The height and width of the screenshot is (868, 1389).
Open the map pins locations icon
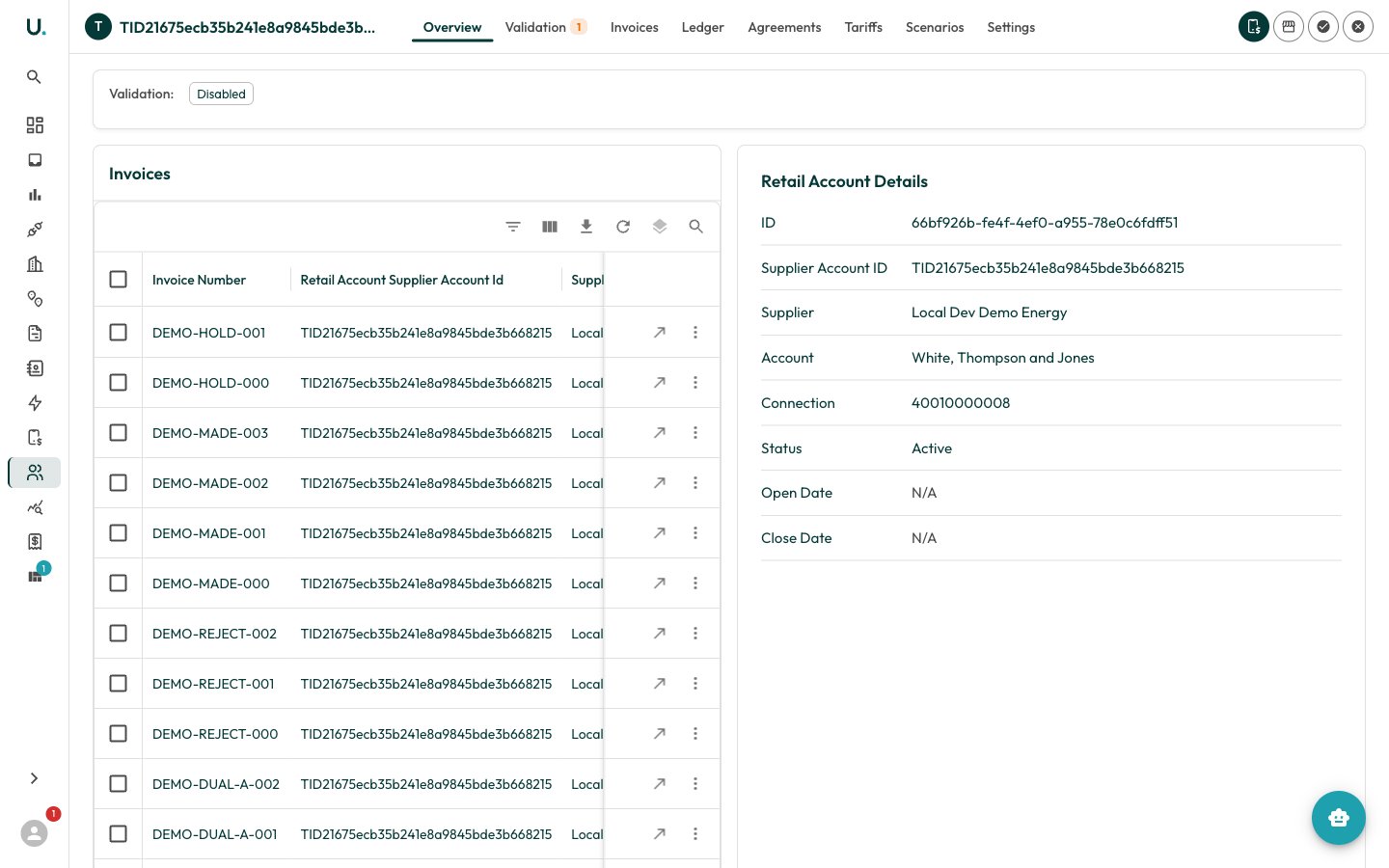click(x=35, y=299)
